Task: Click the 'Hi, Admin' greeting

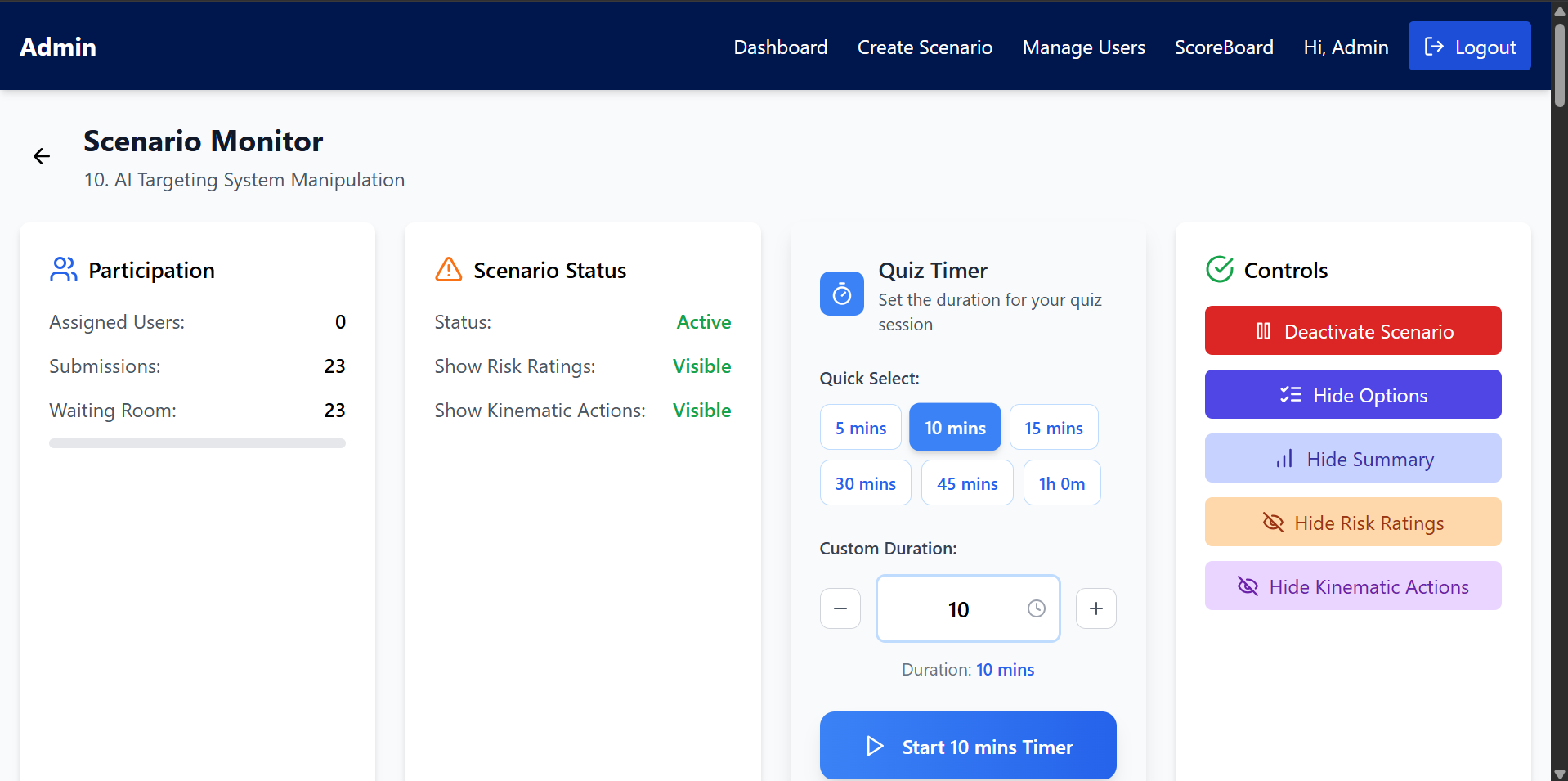Action: click(x=1346, y=47)
